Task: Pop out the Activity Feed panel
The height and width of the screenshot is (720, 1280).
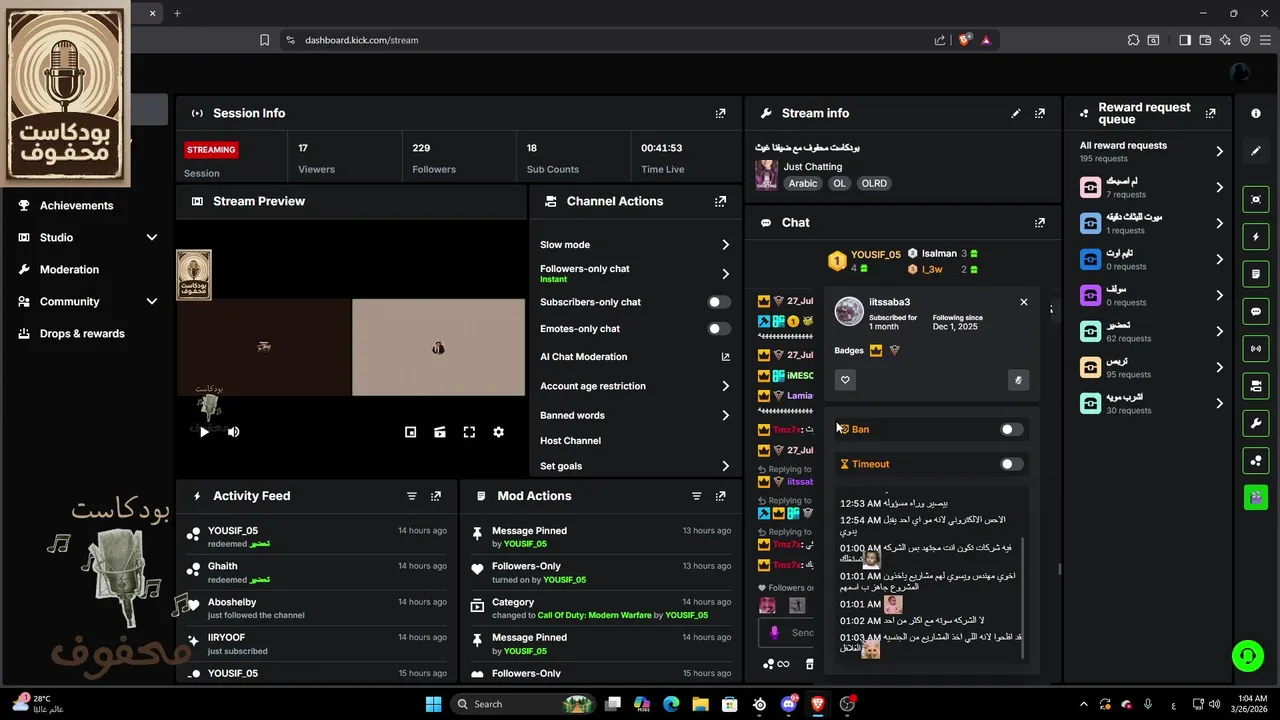Action: point(436,496)
